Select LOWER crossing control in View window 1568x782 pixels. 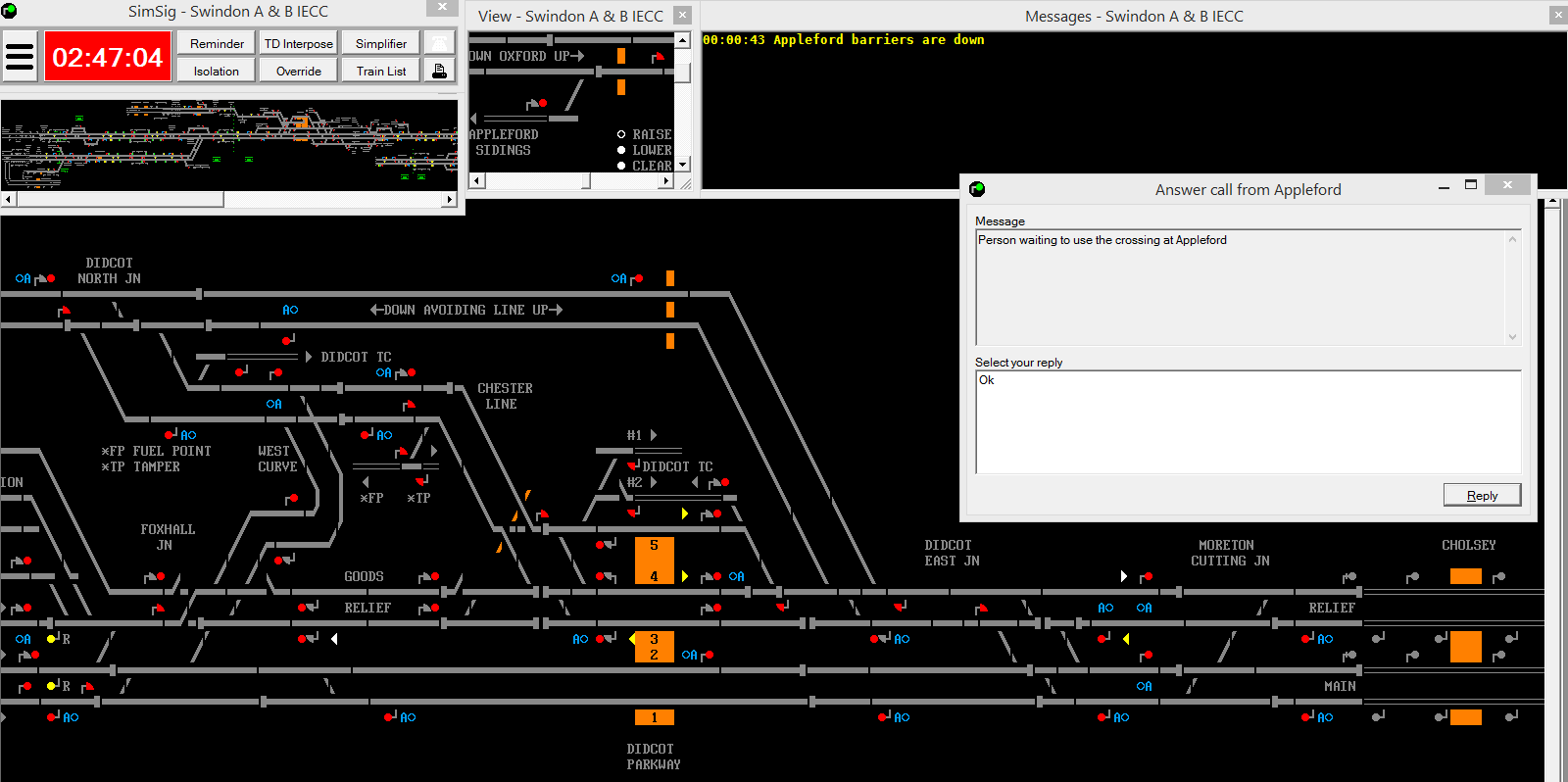click(621, 150)
